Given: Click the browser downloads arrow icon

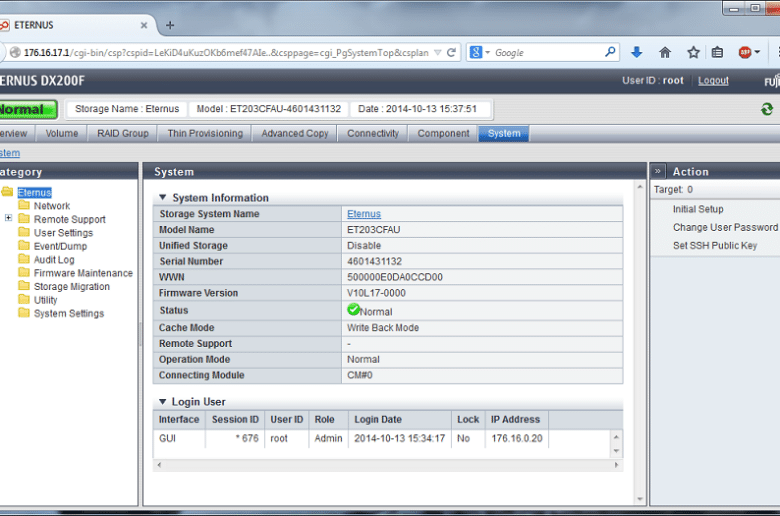Looking at the screenshot, I should (x=636, y=52).
